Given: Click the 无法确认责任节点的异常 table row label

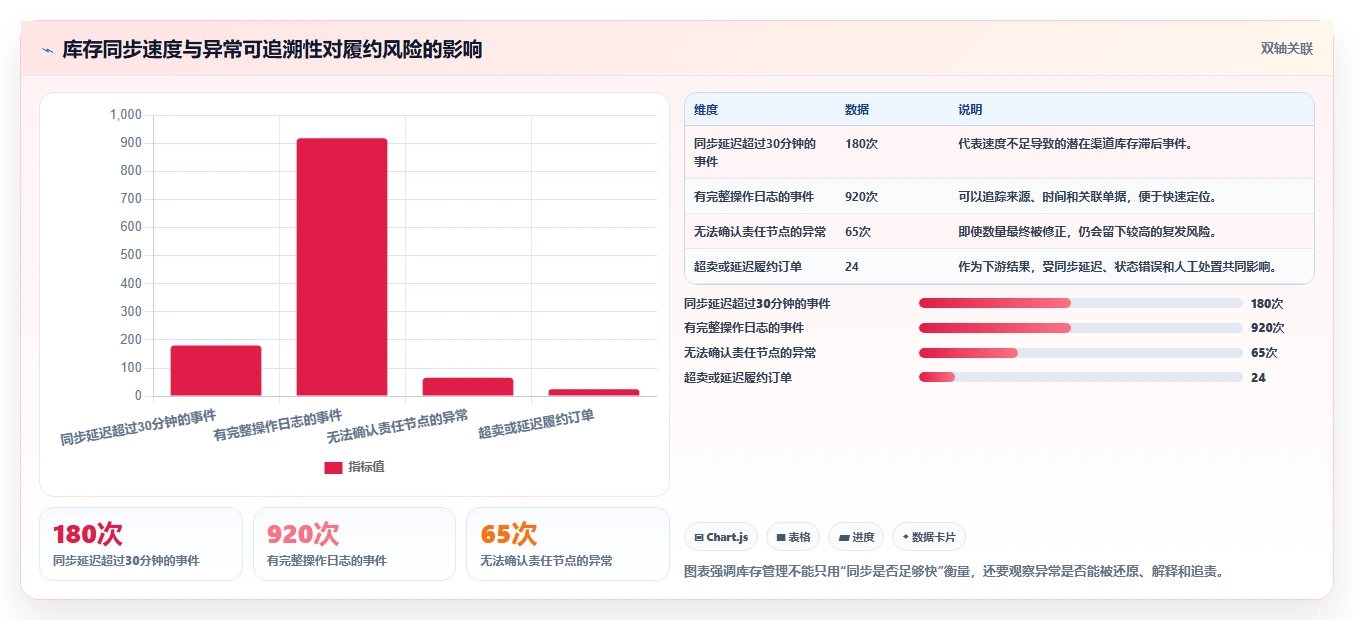Looking at the screenshot, I should [760, 232].
